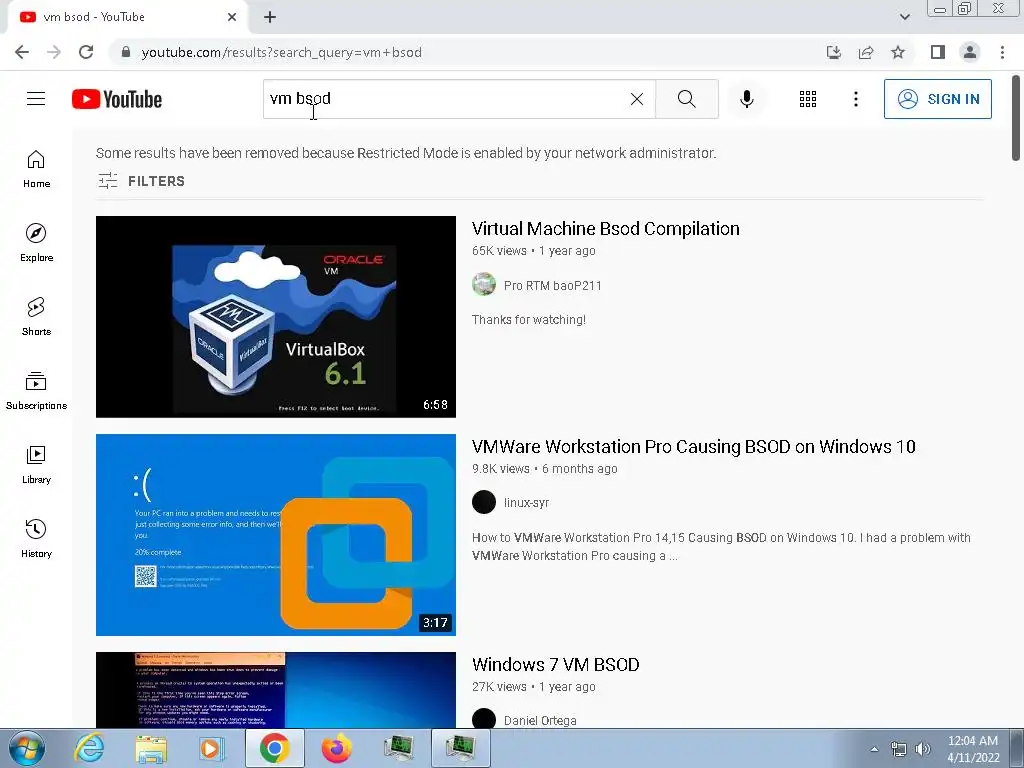Go to Home in the sidebar
1024x768 pixels.
37,169
